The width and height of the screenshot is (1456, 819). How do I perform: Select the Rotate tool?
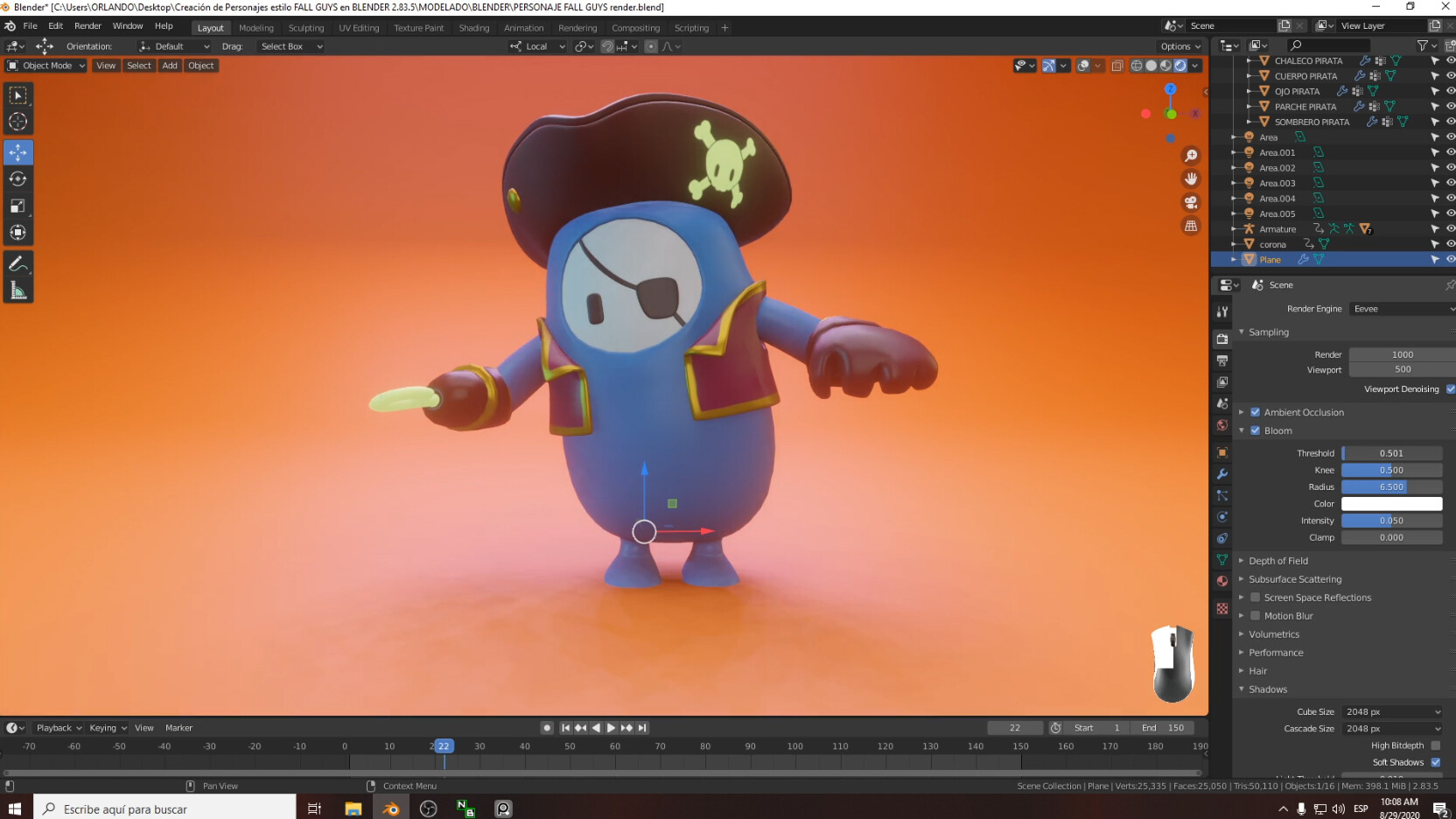tap(17, 178)
